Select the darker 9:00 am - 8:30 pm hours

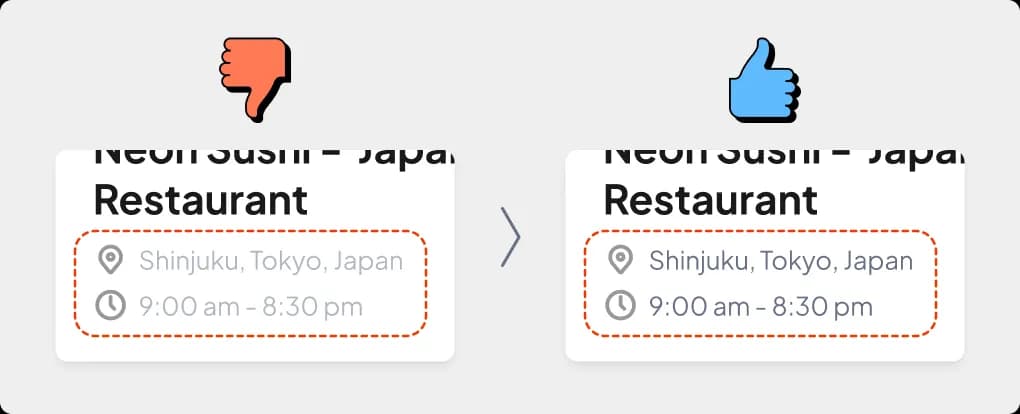pos(761,306)
